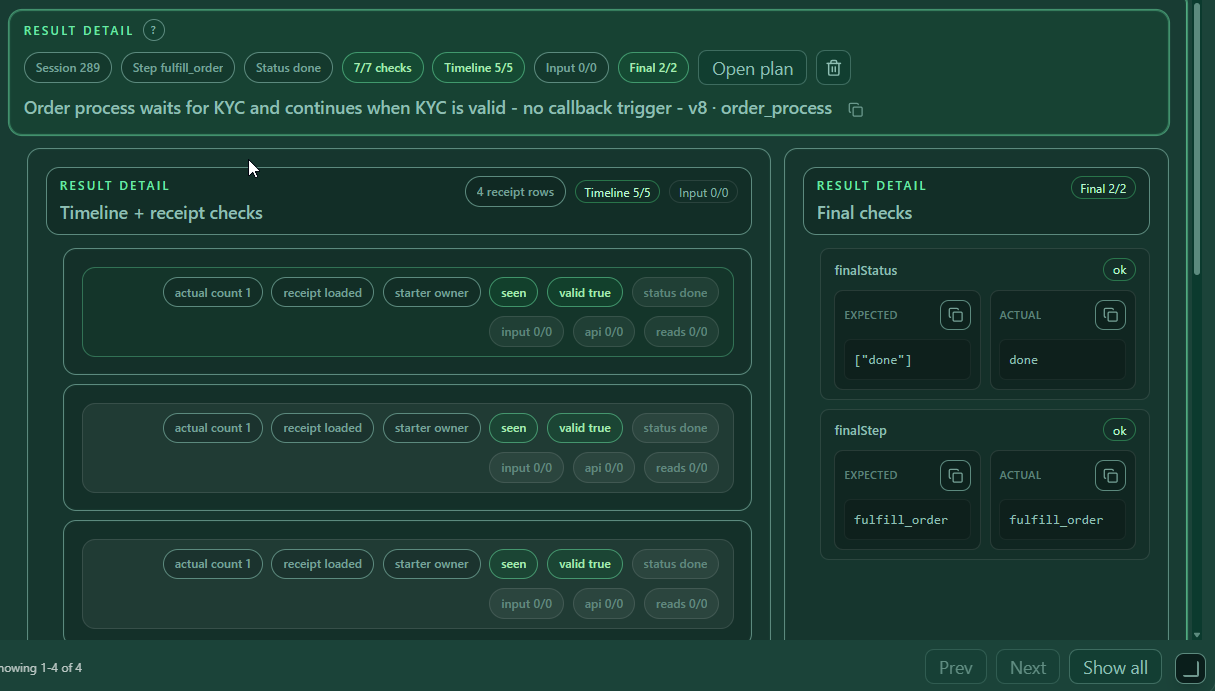Click the finalStatus label
Viewport: 1215px width, 691px height.
point(866,270)
